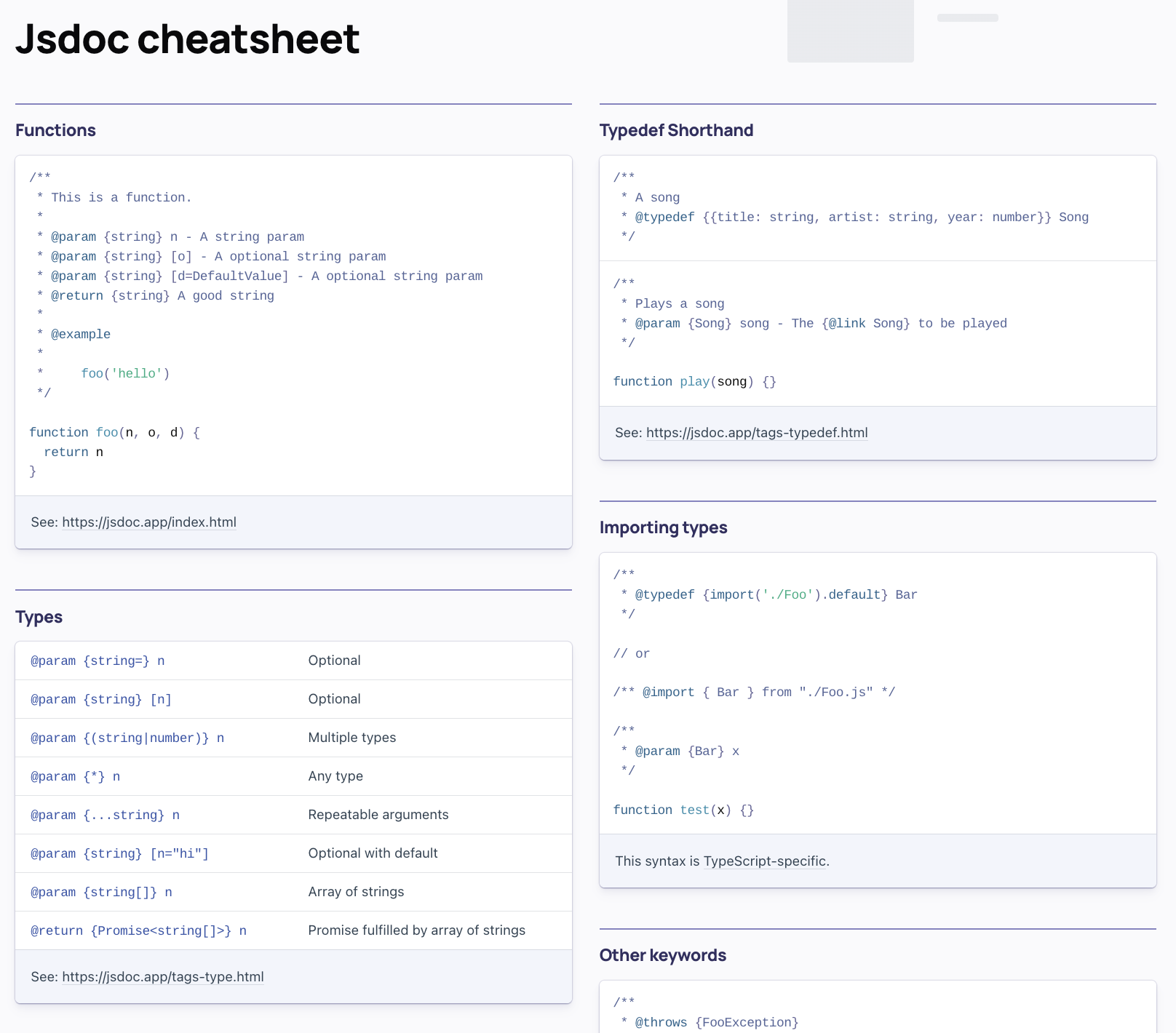Click the Types section heading
This screenshot has height=1033, width=1176.
tap(39, 617)
